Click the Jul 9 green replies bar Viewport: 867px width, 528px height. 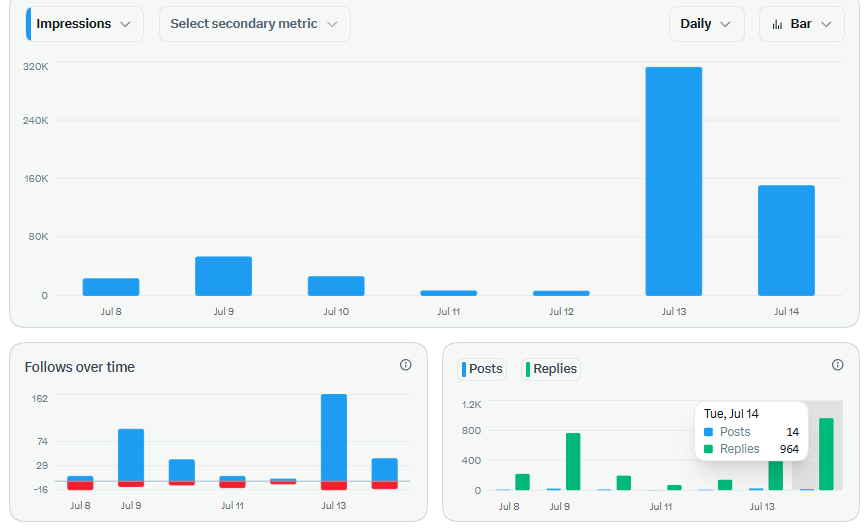pos(573,462)
